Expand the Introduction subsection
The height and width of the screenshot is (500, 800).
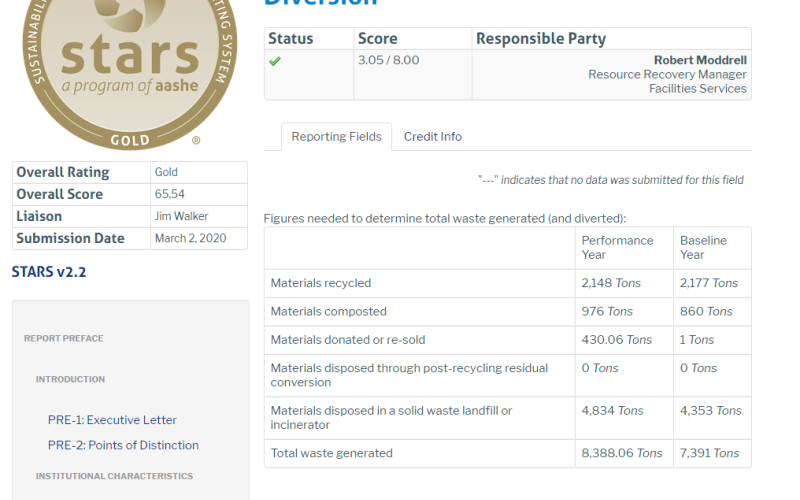pos(70,379)
